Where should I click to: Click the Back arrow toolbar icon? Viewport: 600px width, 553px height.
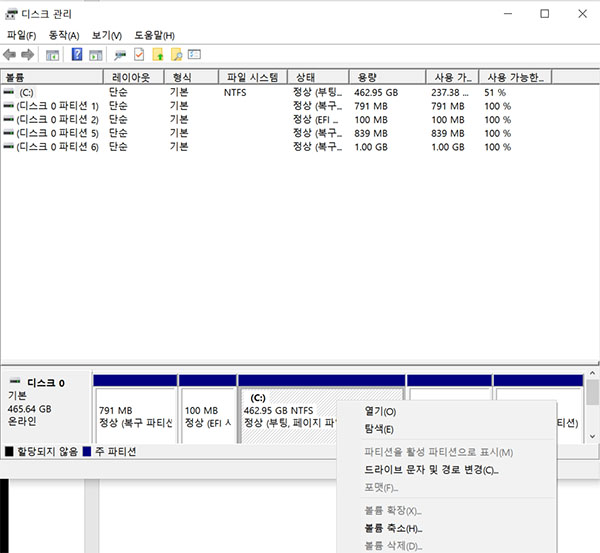10,54
